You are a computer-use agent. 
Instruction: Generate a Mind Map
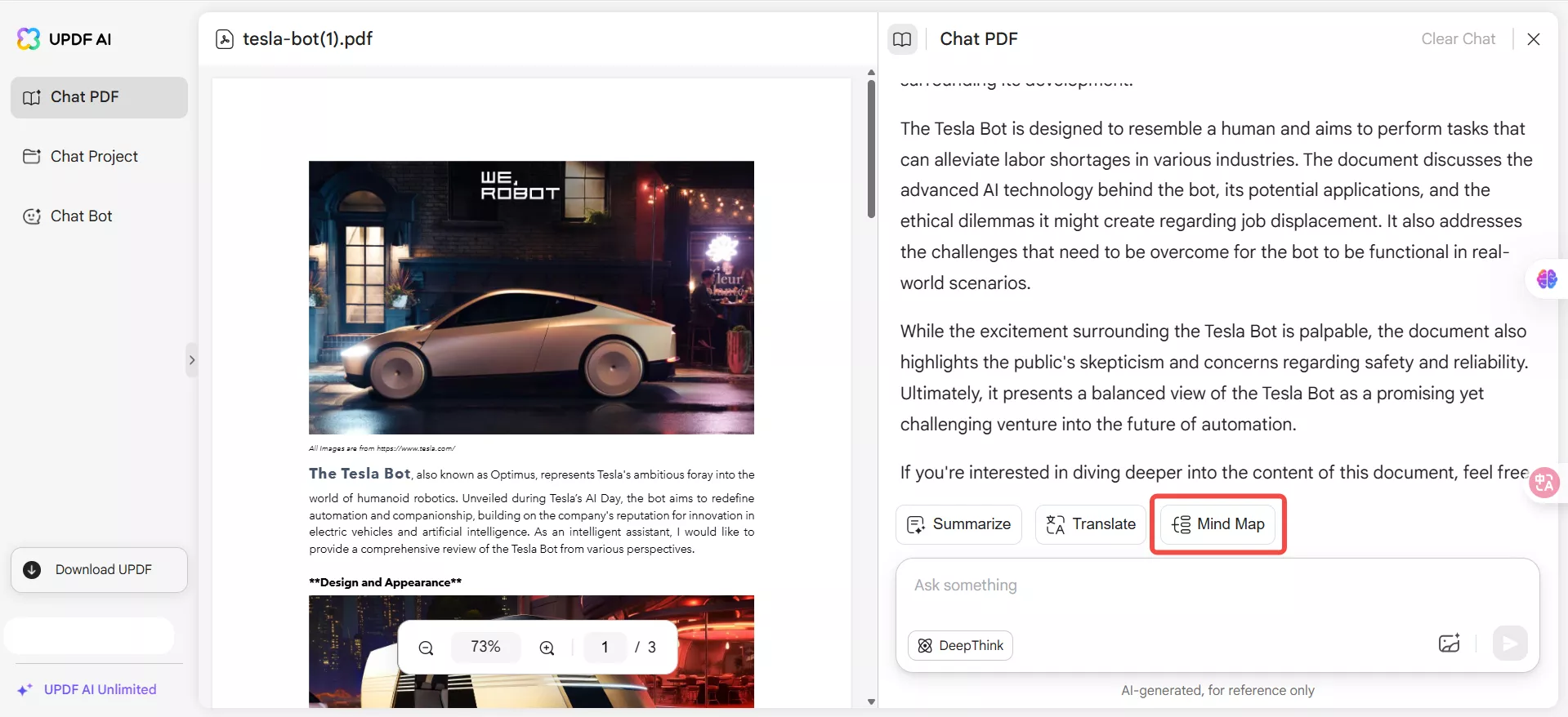click(x=1217, y=524)
